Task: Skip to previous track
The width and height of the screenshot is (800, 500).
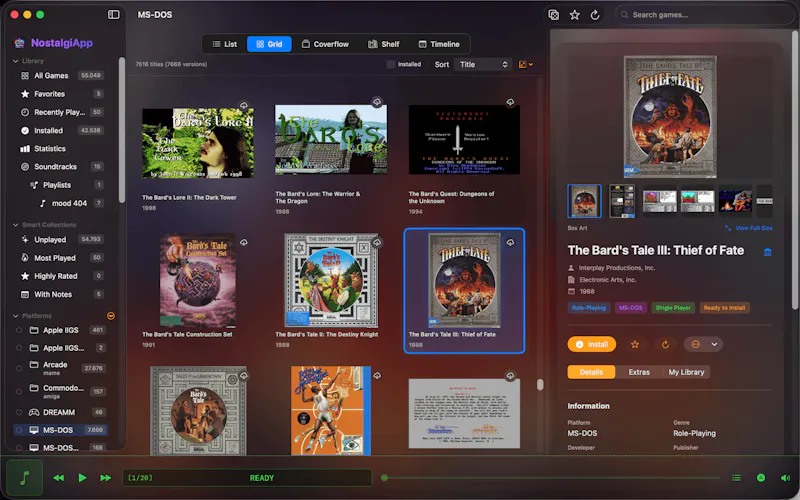Action: coord(59,478)
